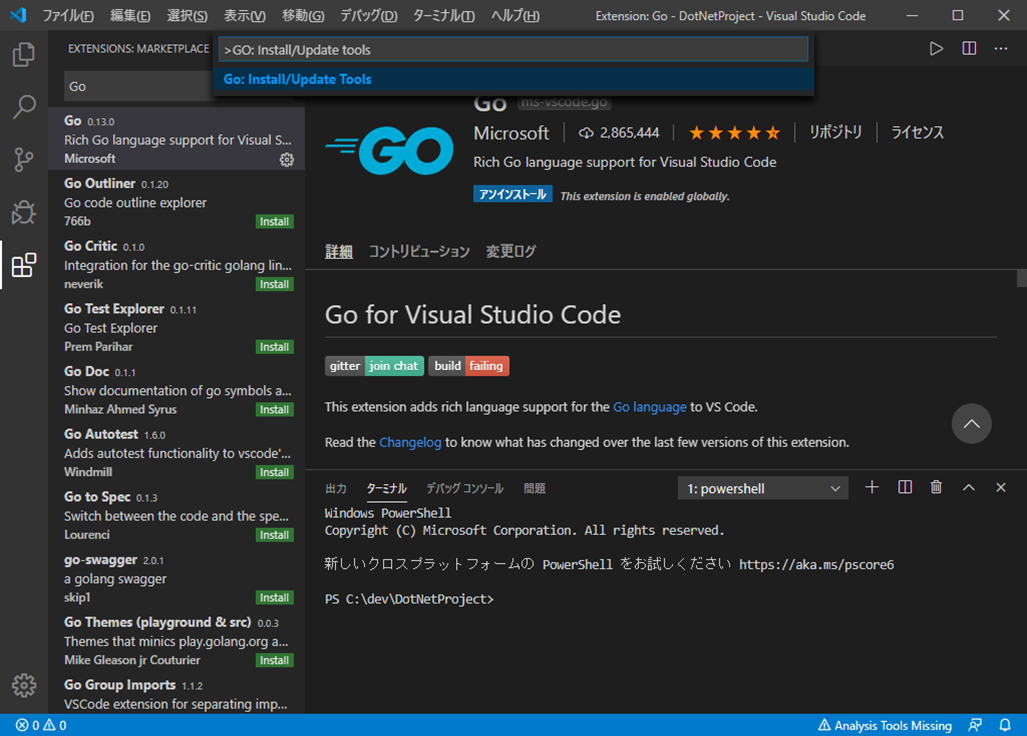Screen dimensions: 1027x736
Task: Open the ファイル menu
Action: click(x=67, y=16)
